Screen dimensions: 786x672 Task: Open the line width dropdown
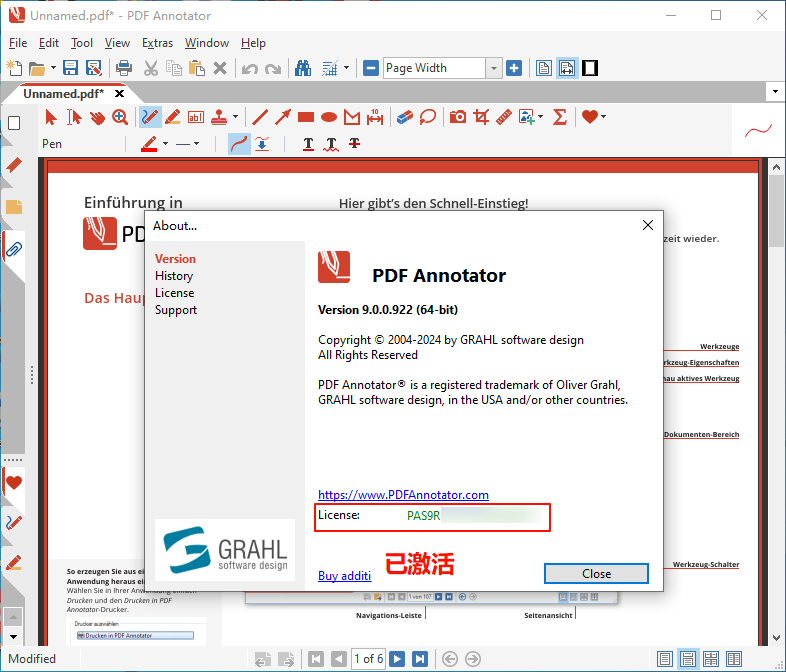[x=196, y=144]
